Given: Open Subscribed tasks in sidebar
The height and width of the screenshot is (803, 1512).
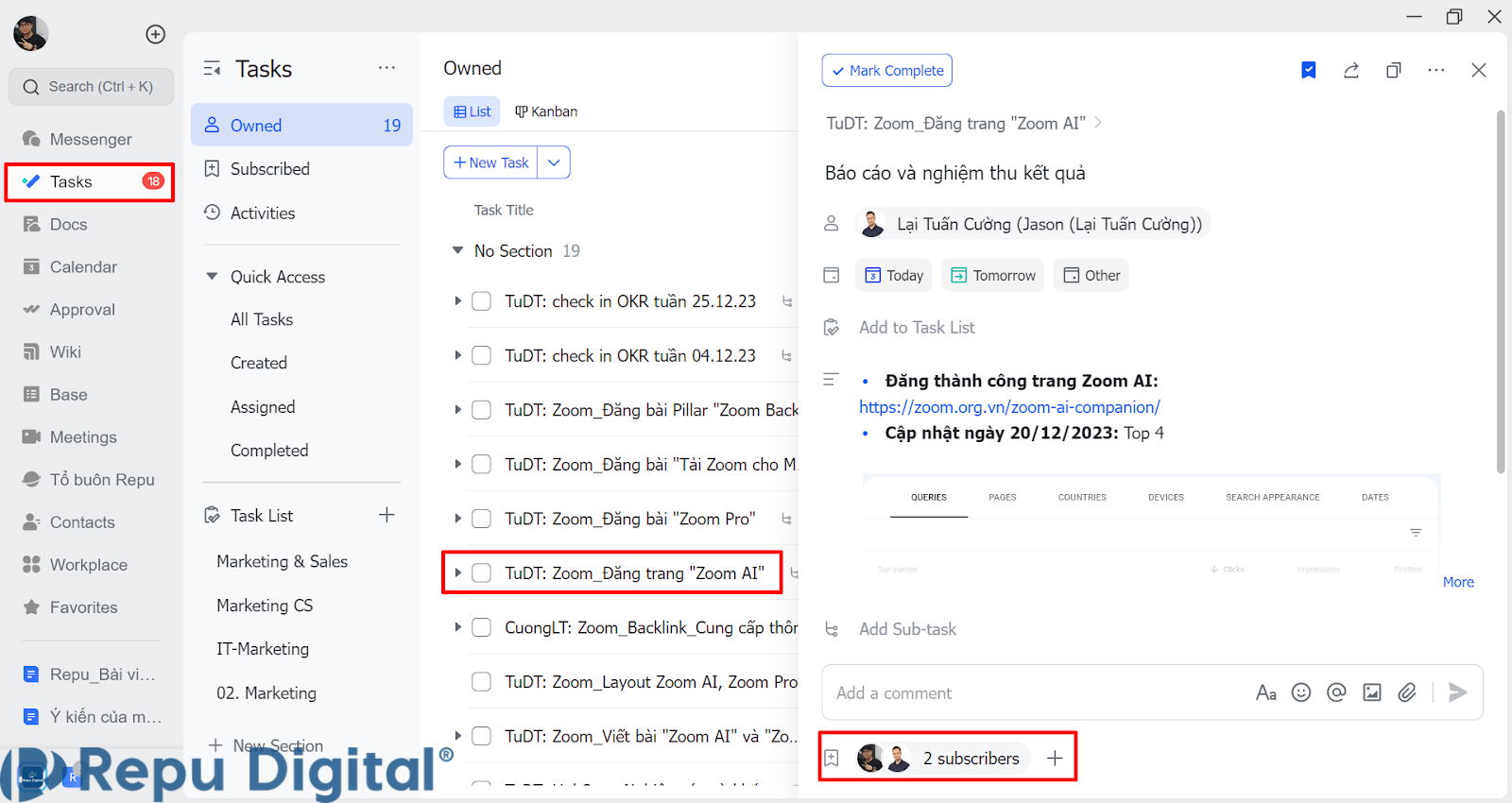Looking at the screenshot, I should [269, 169].
